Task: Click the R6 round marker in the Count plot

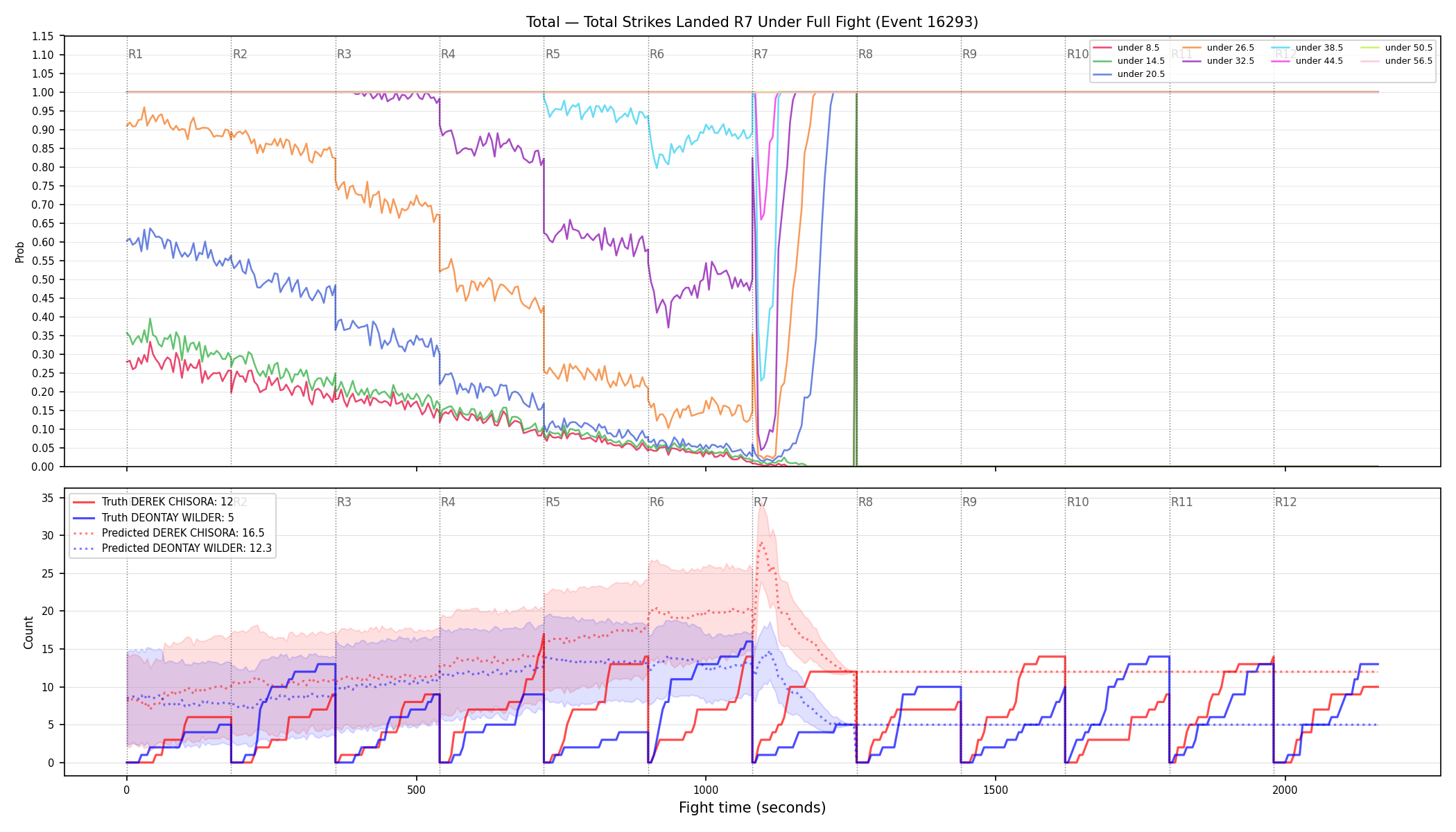Action: (x=657, y=502)
